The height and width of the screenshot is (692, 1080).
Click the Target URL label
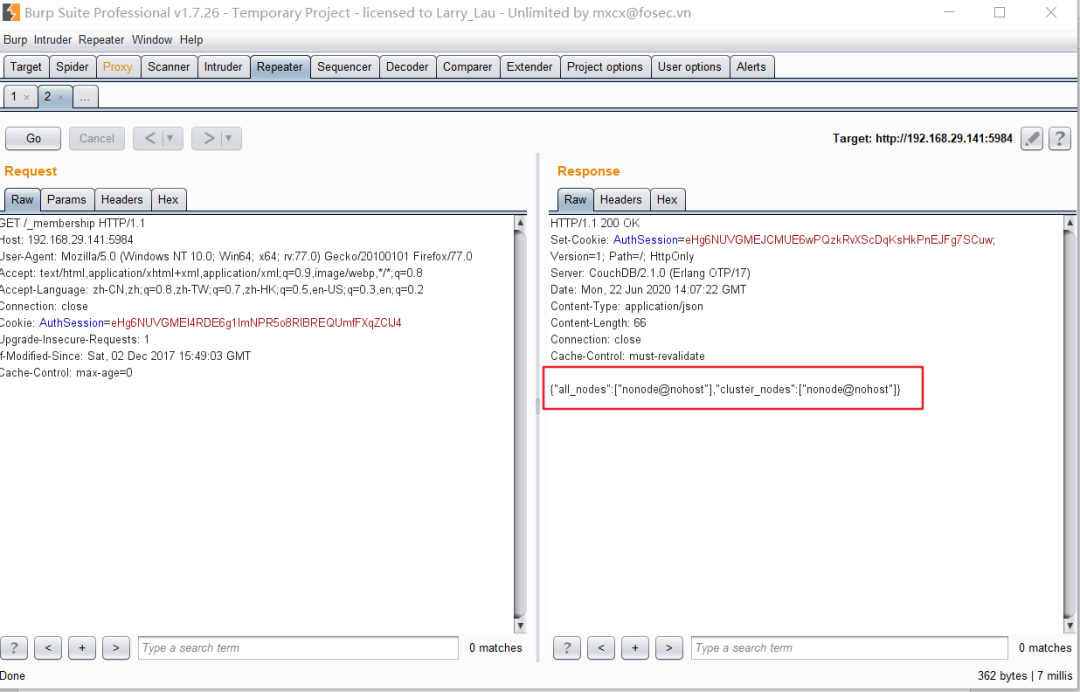tap(922, 138)
